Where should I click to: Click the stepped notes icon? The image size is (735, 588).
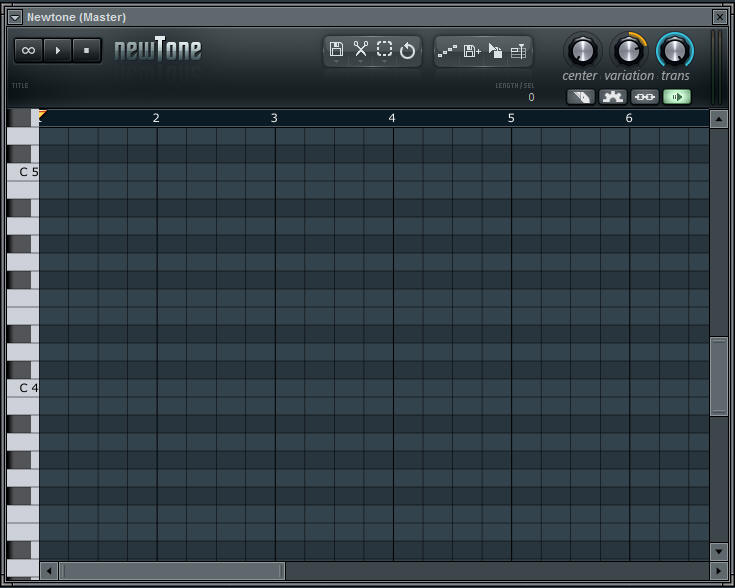click(x=448, y=50)
